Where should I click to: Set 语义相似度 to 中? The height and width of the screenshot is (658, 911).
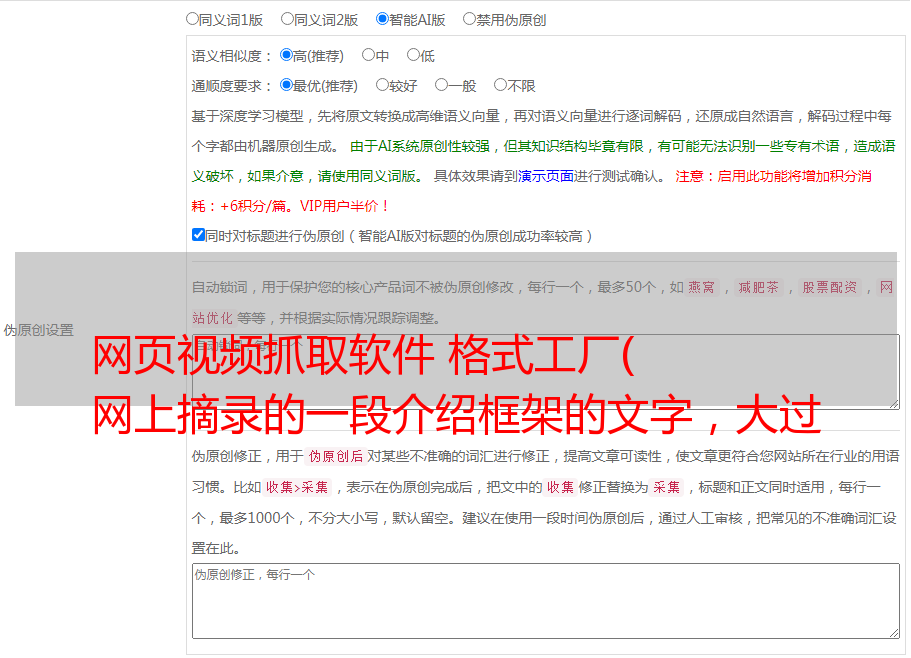(368, 55)
